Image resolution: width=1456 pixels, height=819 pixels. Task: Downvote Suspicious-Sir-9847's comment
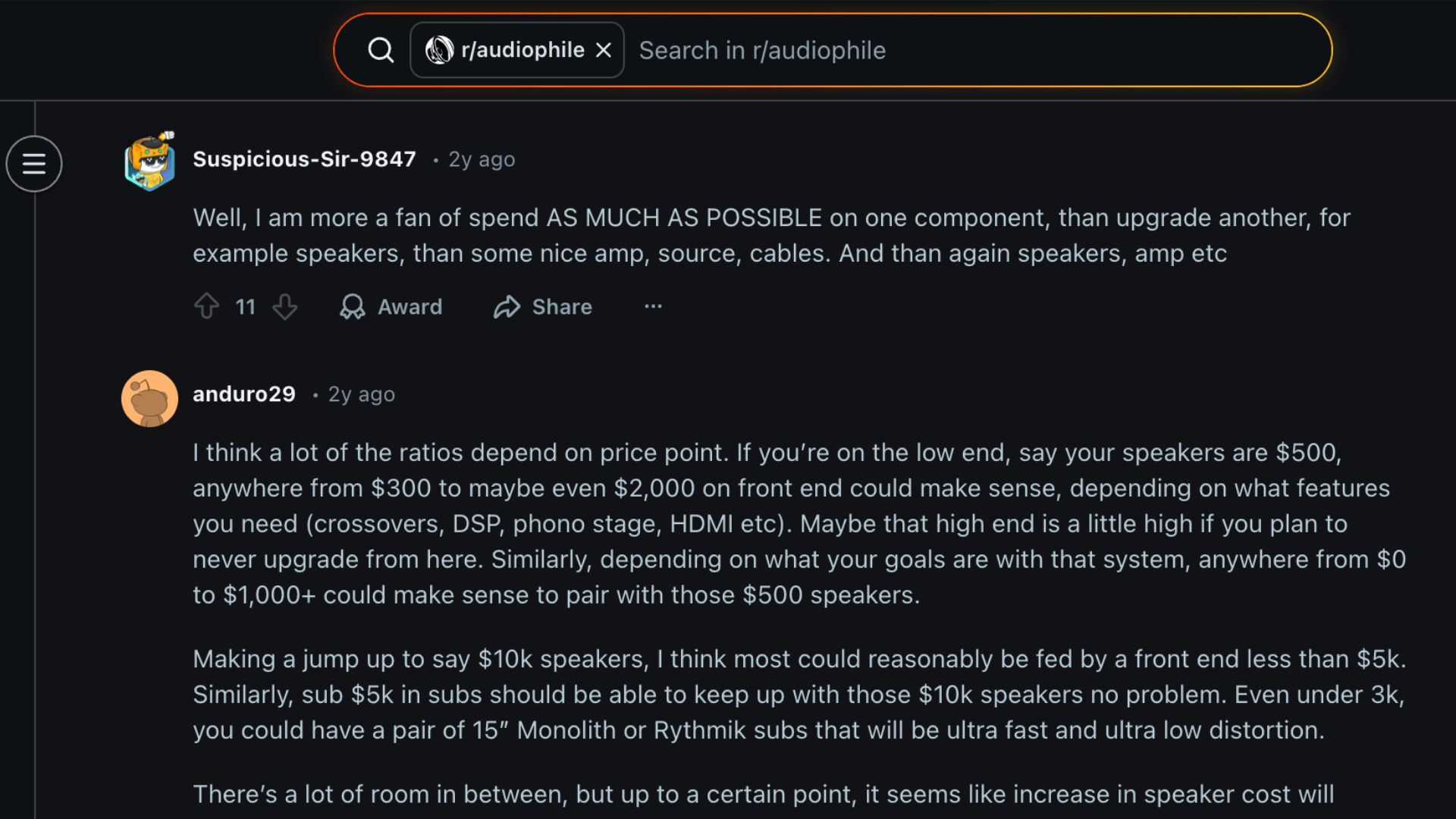tap(285, 306)
